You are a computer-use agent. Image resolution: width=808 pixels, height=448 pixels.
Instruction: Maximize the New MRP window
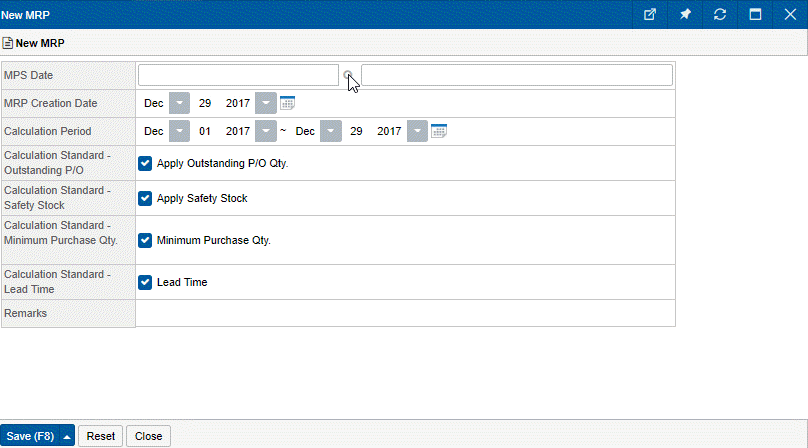[755, 14]
